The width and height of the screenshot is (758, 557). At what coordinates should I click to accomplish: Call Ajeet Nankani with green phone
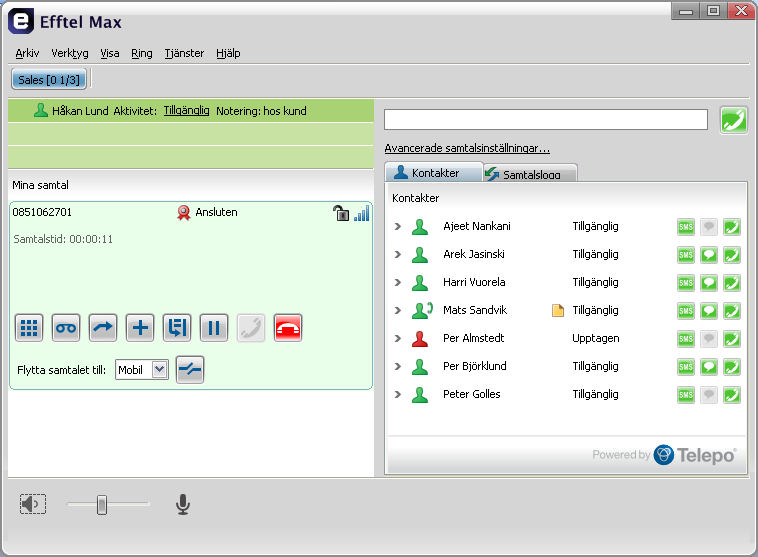(732, 227)
